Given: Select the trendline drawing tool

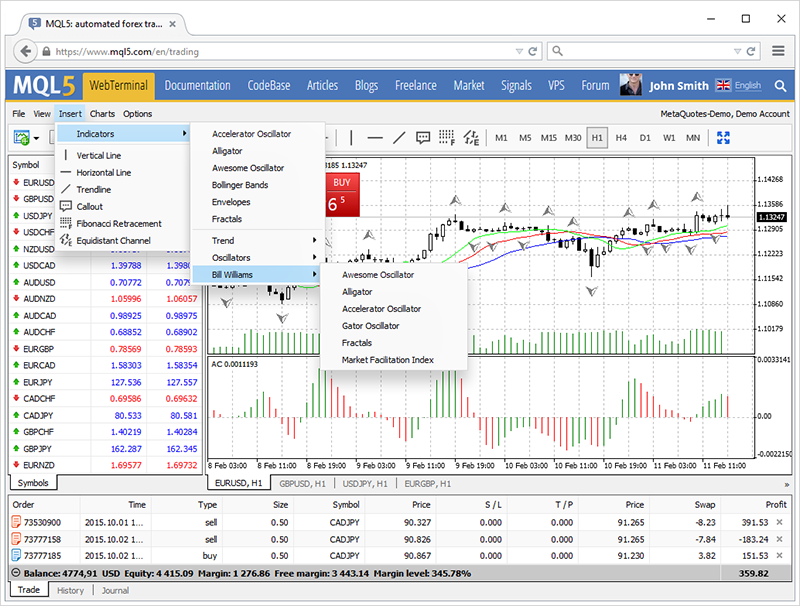Looking at the screenshot, I should coord(399,138).
